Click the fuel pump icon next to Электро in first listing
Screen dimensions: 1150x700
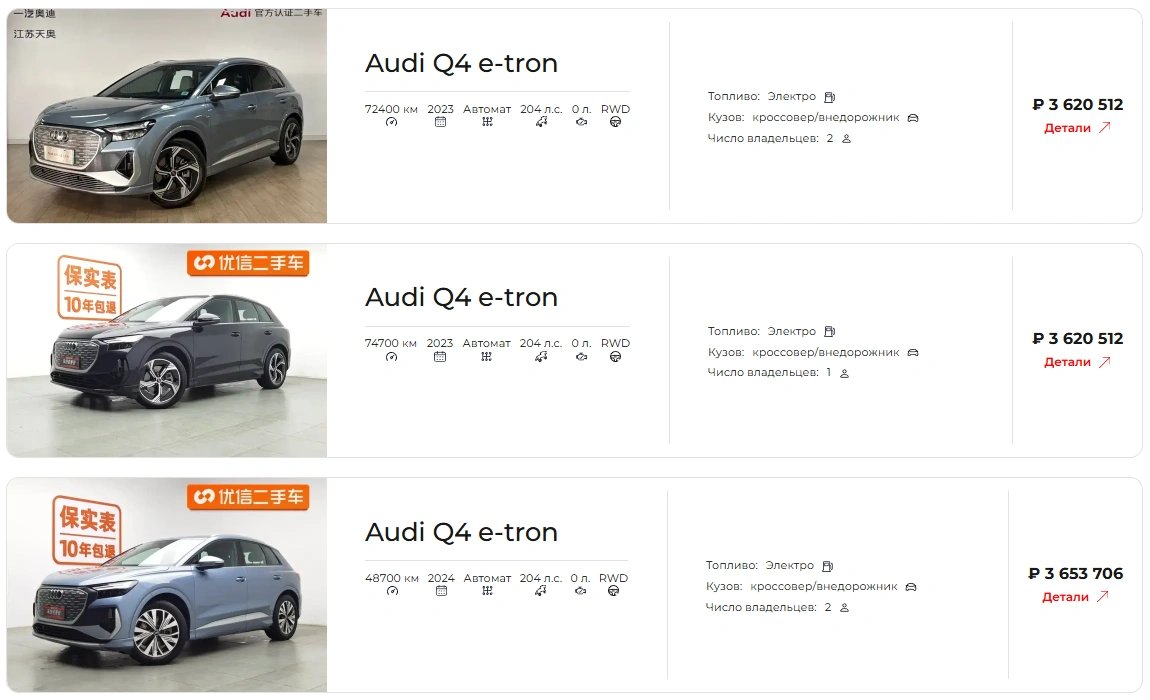tap(829, 97)
